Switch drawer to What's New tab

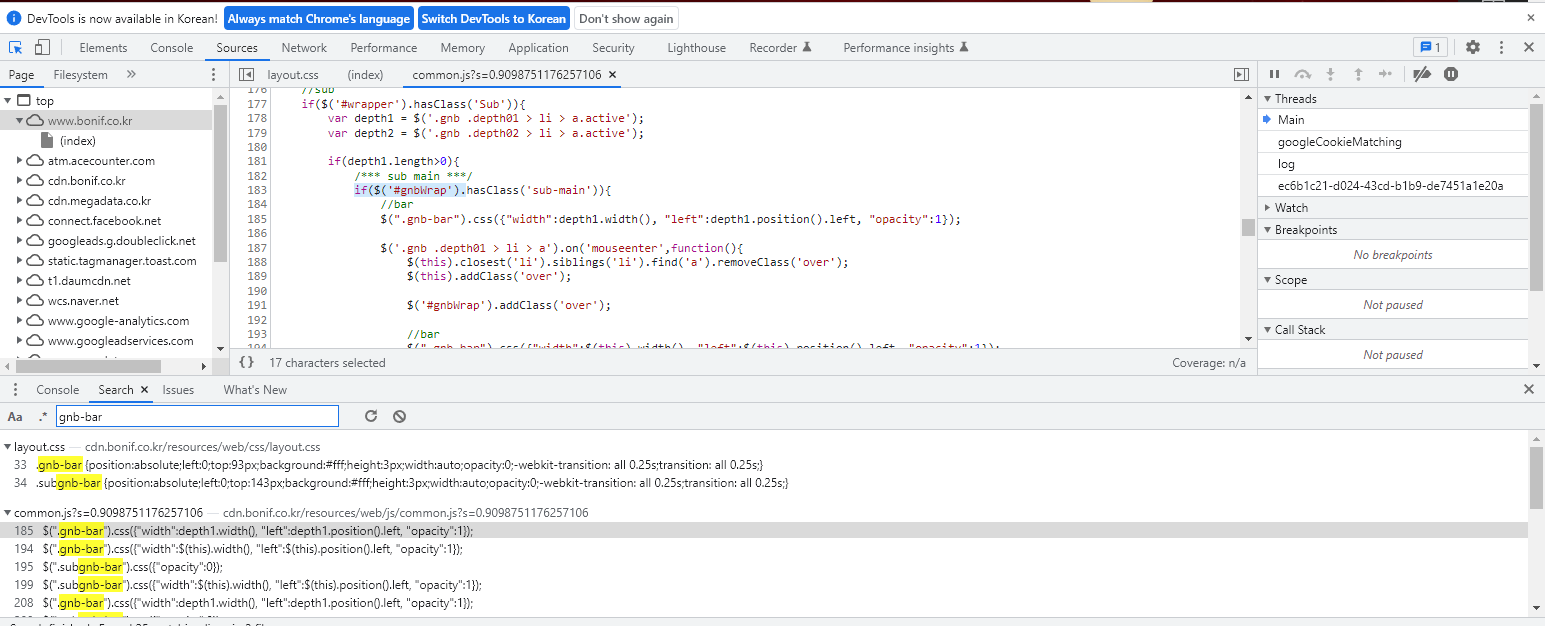click(x=255, y=390)
